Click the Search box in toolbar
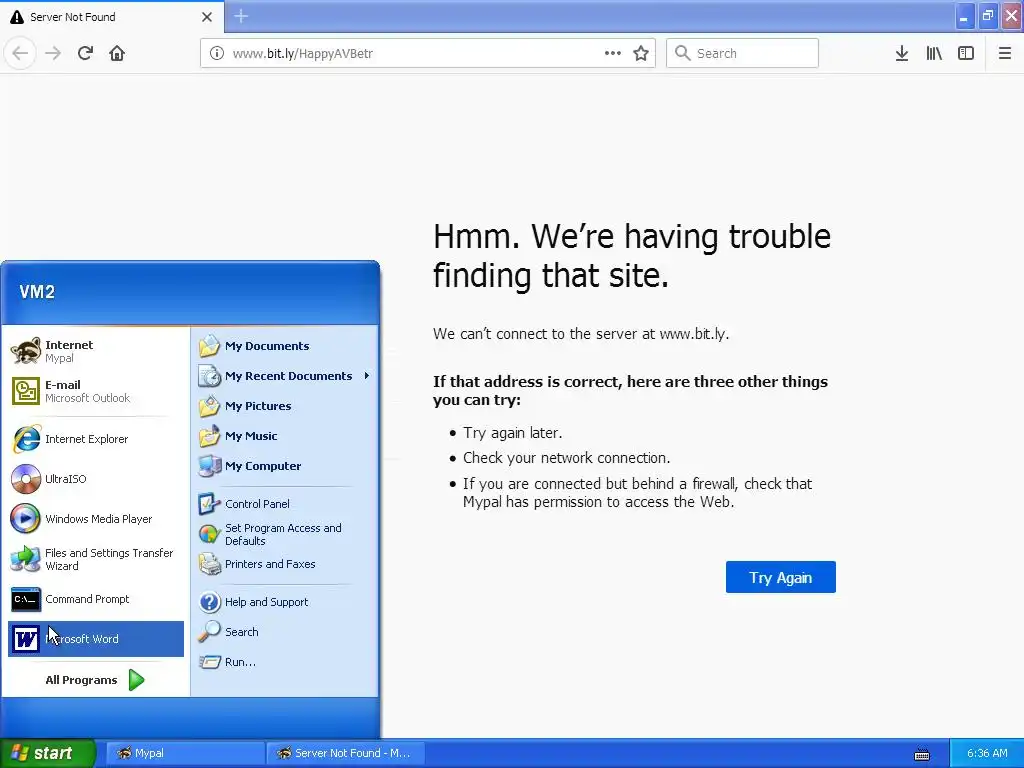The height and width of the screenshot is (768, 1024). coord(743,53)
